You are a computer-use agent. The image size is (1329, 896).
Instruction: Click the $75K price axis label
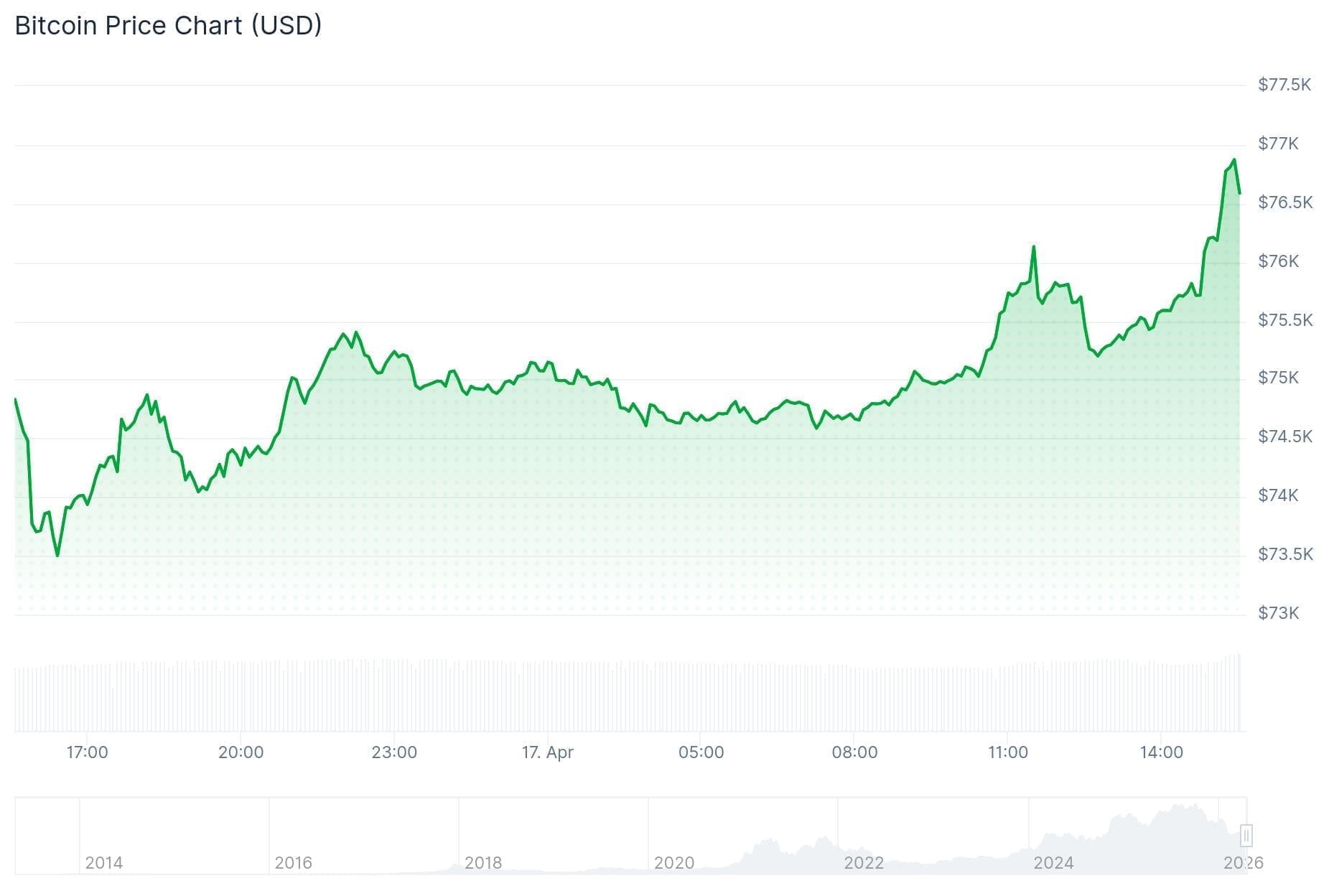point(1278,378)
